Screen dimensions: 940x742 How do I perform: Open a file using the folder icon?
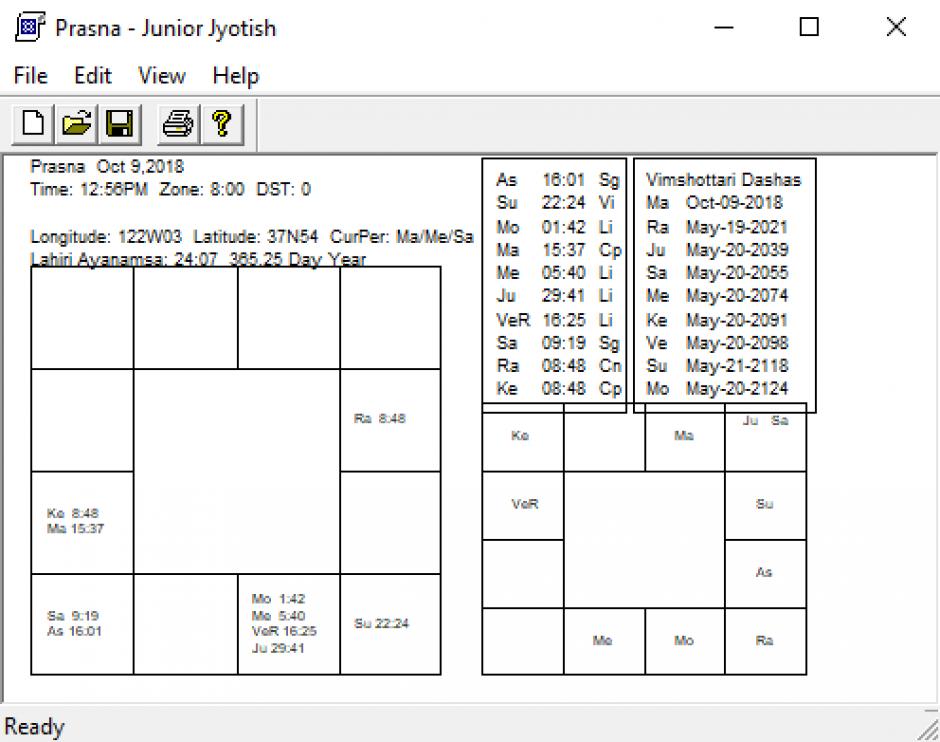click(x=77, y=124)
